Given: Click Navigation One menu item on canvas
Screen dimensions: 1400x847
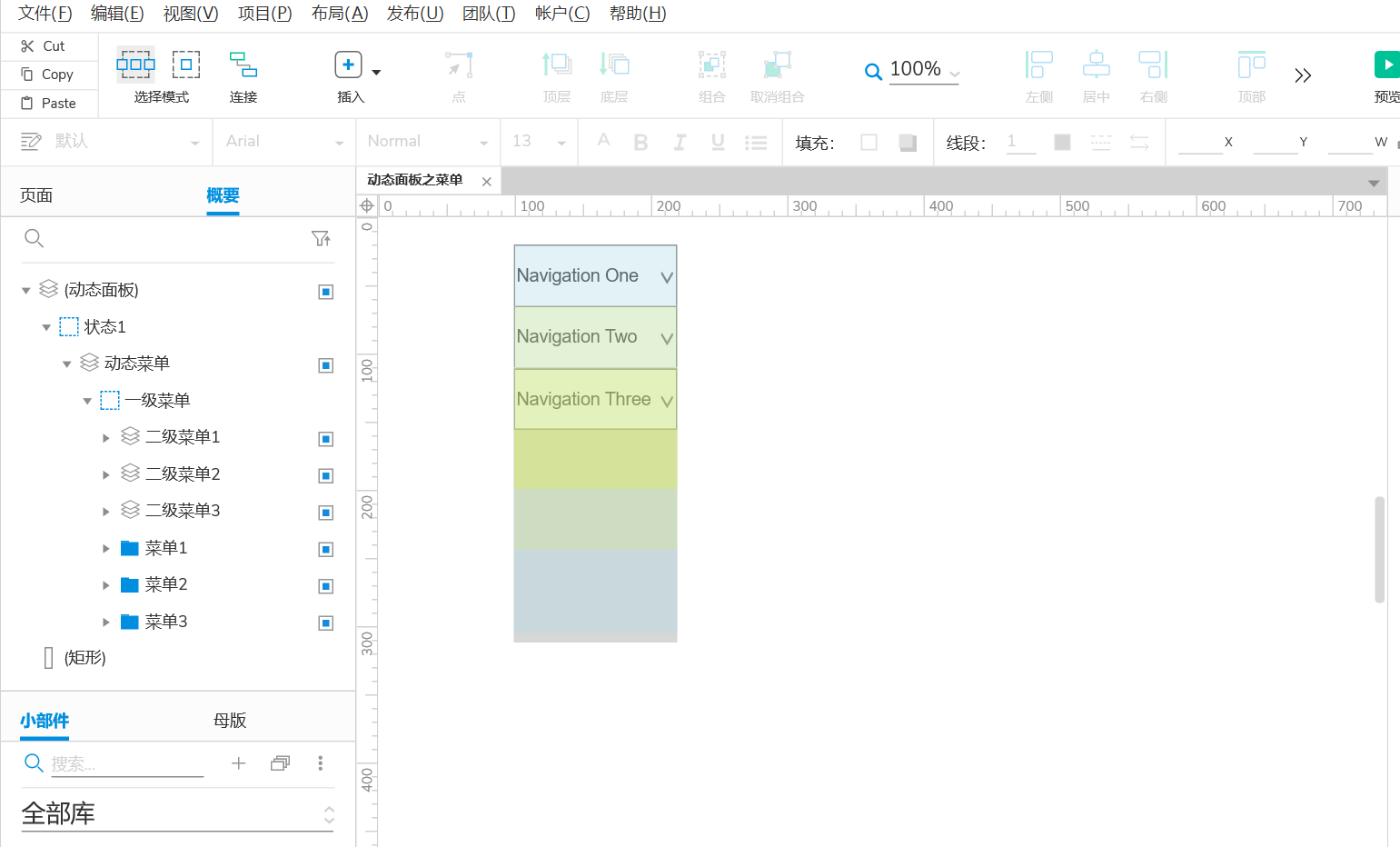Looking at the screenshot, I should point(595,275).
